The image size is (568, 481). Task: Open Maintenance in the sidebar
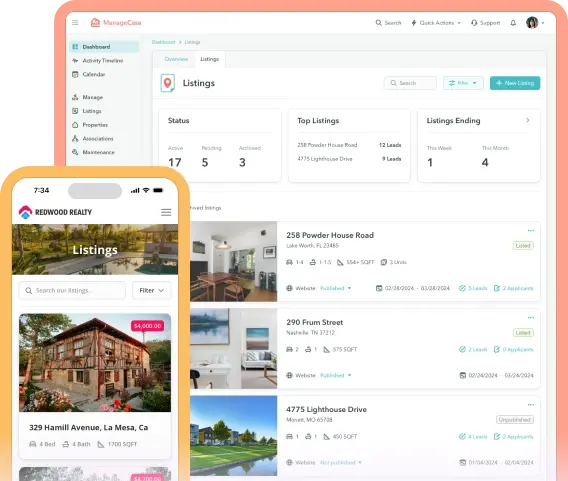tap(93, 152)
